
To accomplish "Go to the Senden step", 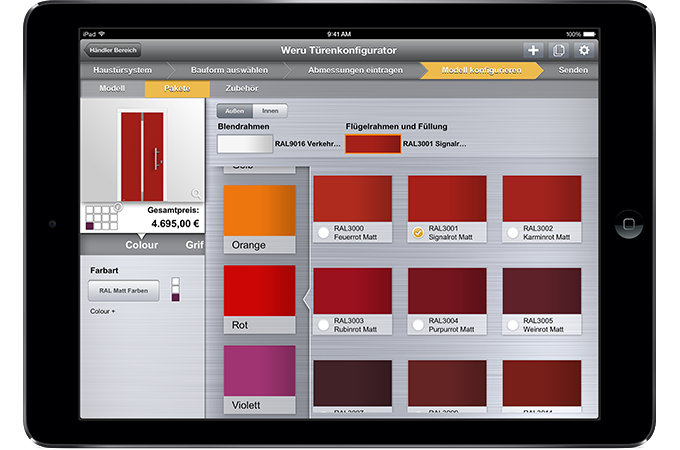I will pos(573,70).
